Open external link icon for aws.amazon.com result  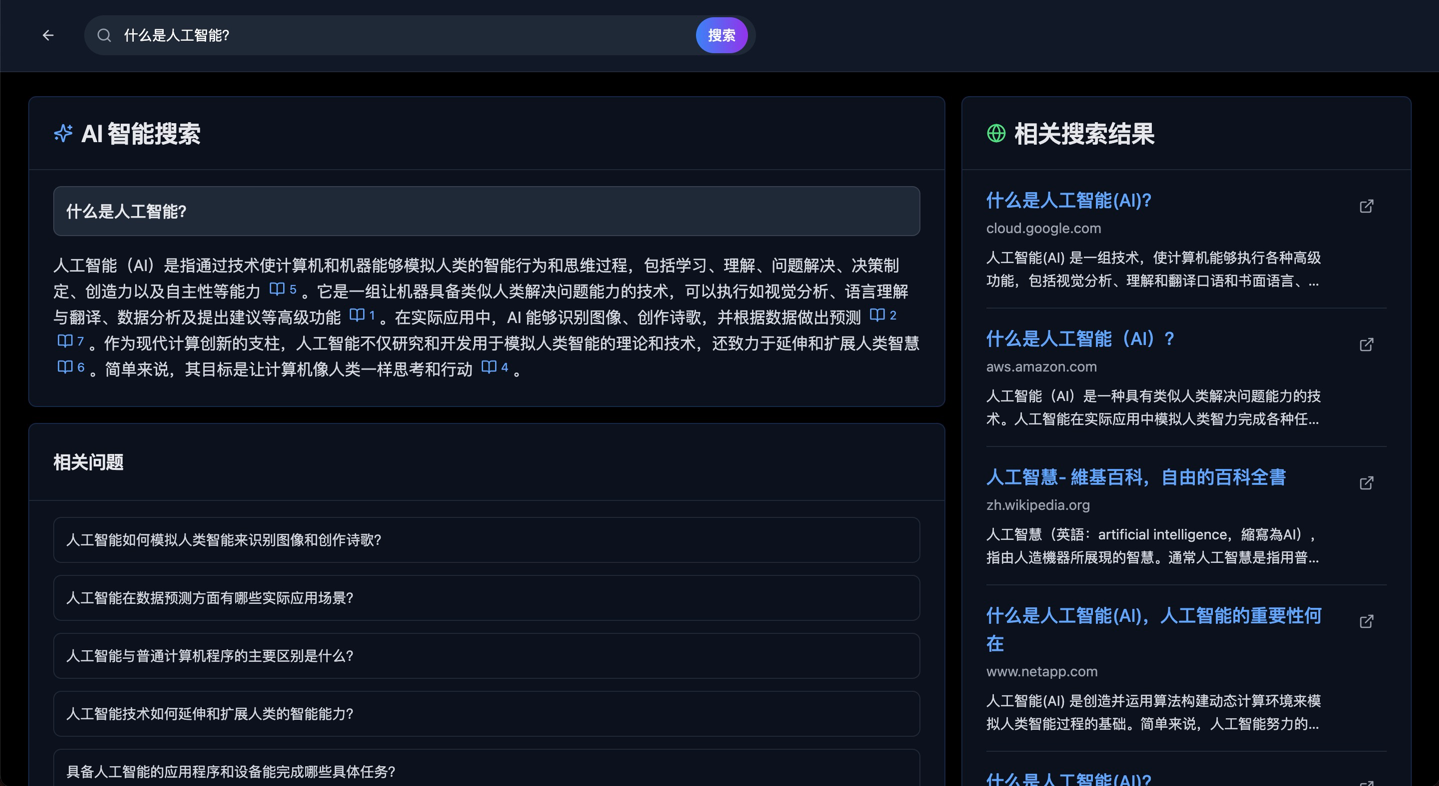1366,345
